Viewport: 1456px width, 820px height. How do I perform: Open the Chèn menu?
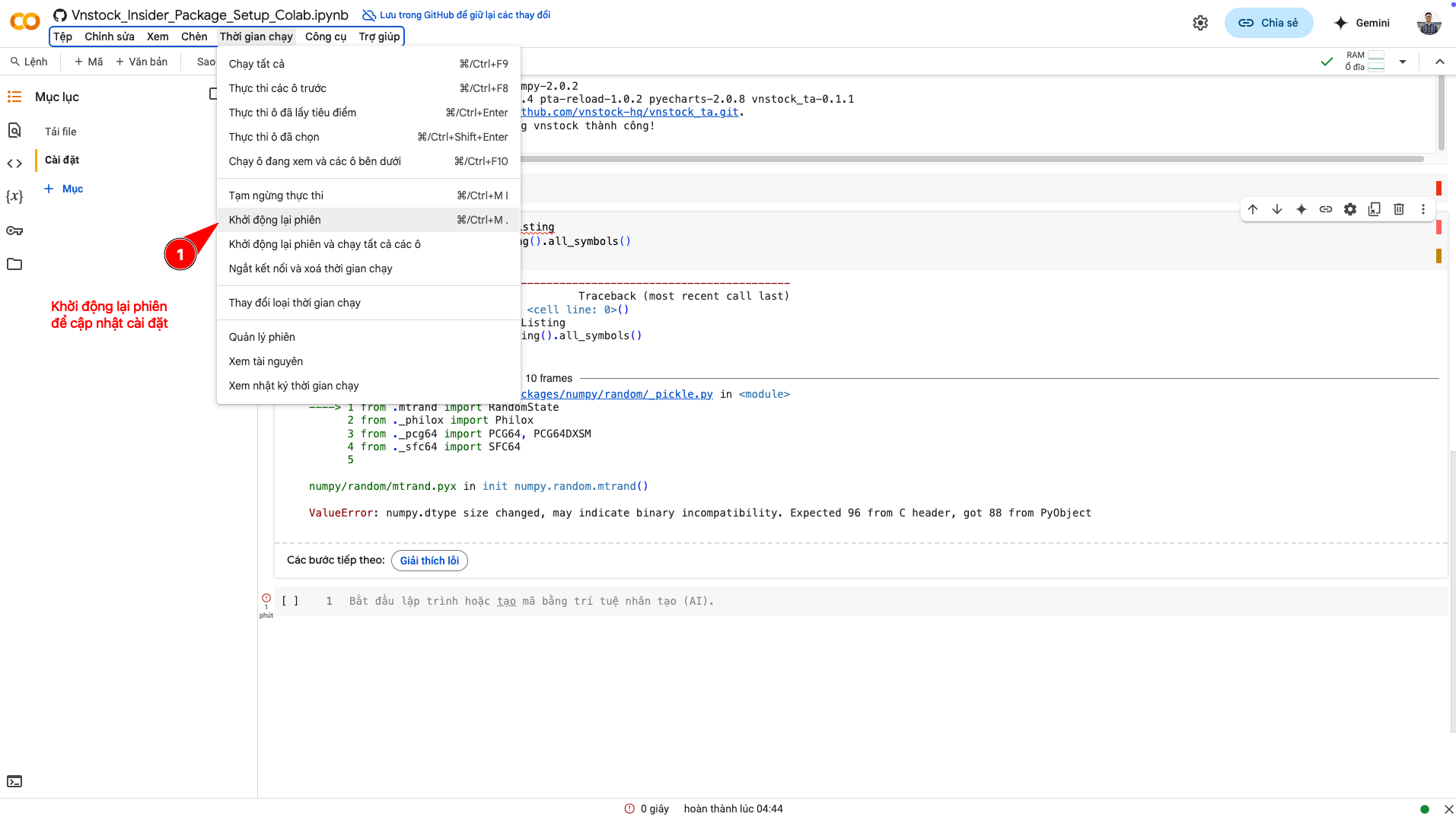[194, 37]
